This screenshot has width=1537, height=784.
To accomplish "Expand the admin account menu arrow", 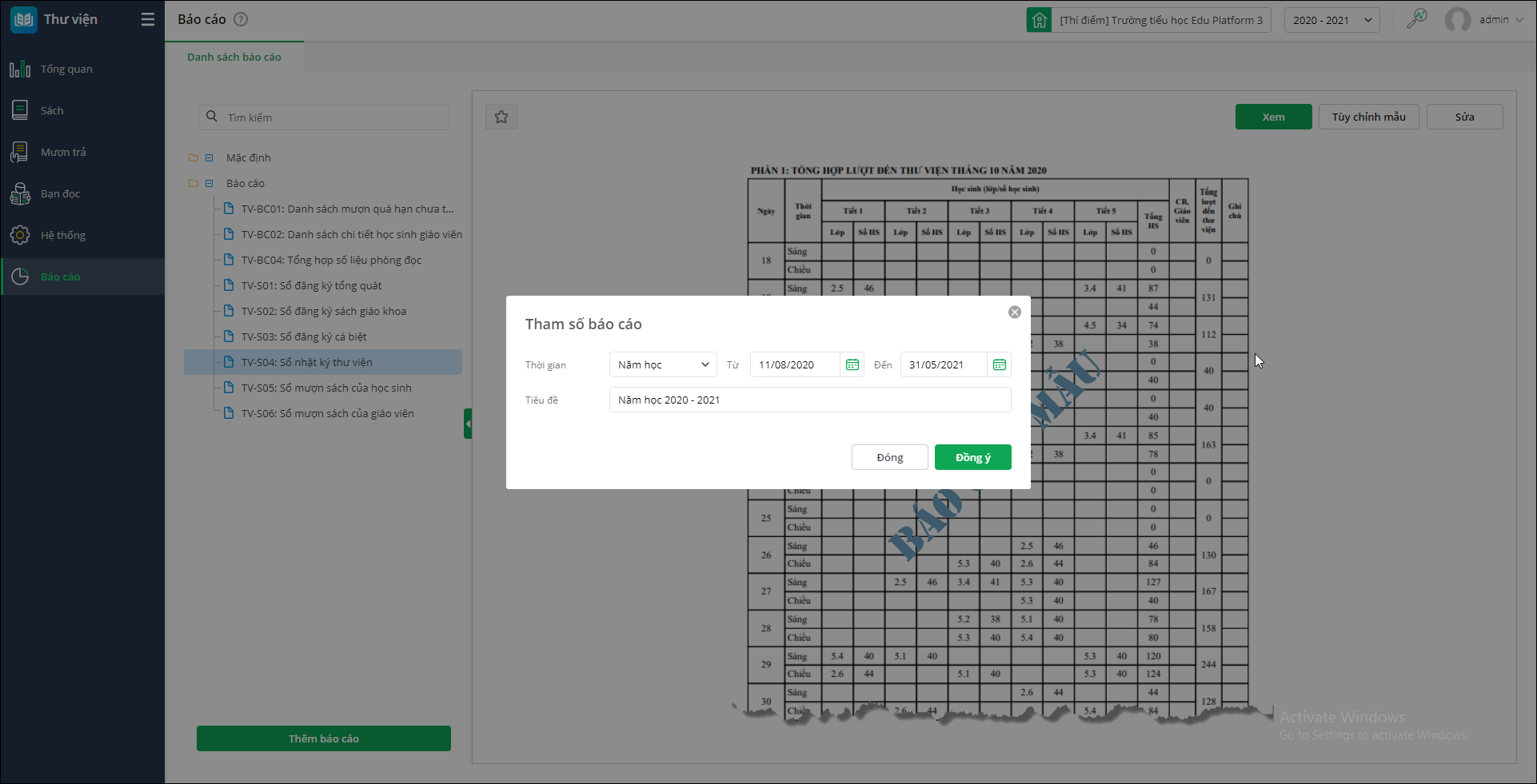I will click(1519, 20).
